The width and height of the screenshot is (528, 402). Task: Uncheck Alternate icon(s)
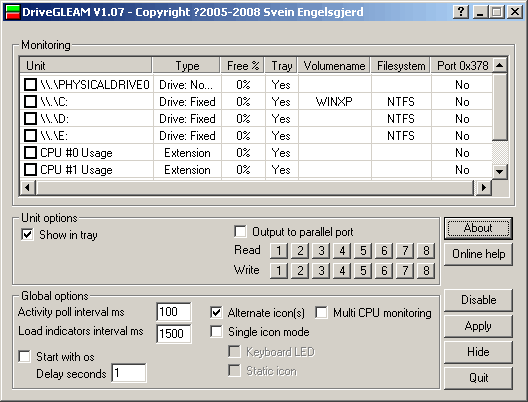point(216,312)
